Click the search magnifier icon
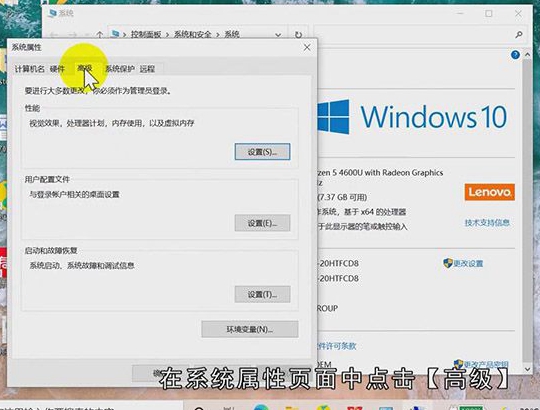540x410 pixels. 519,34
